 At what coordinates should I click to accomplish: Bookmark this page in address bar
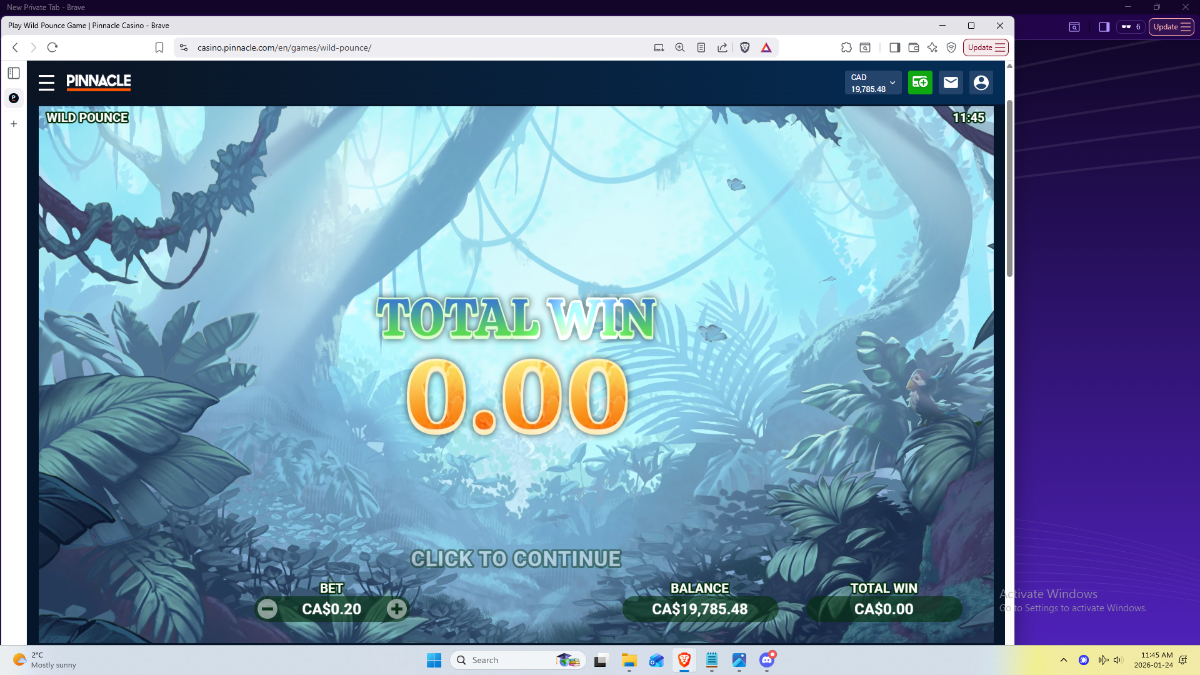pyautogui.click(x=159, y=47)
